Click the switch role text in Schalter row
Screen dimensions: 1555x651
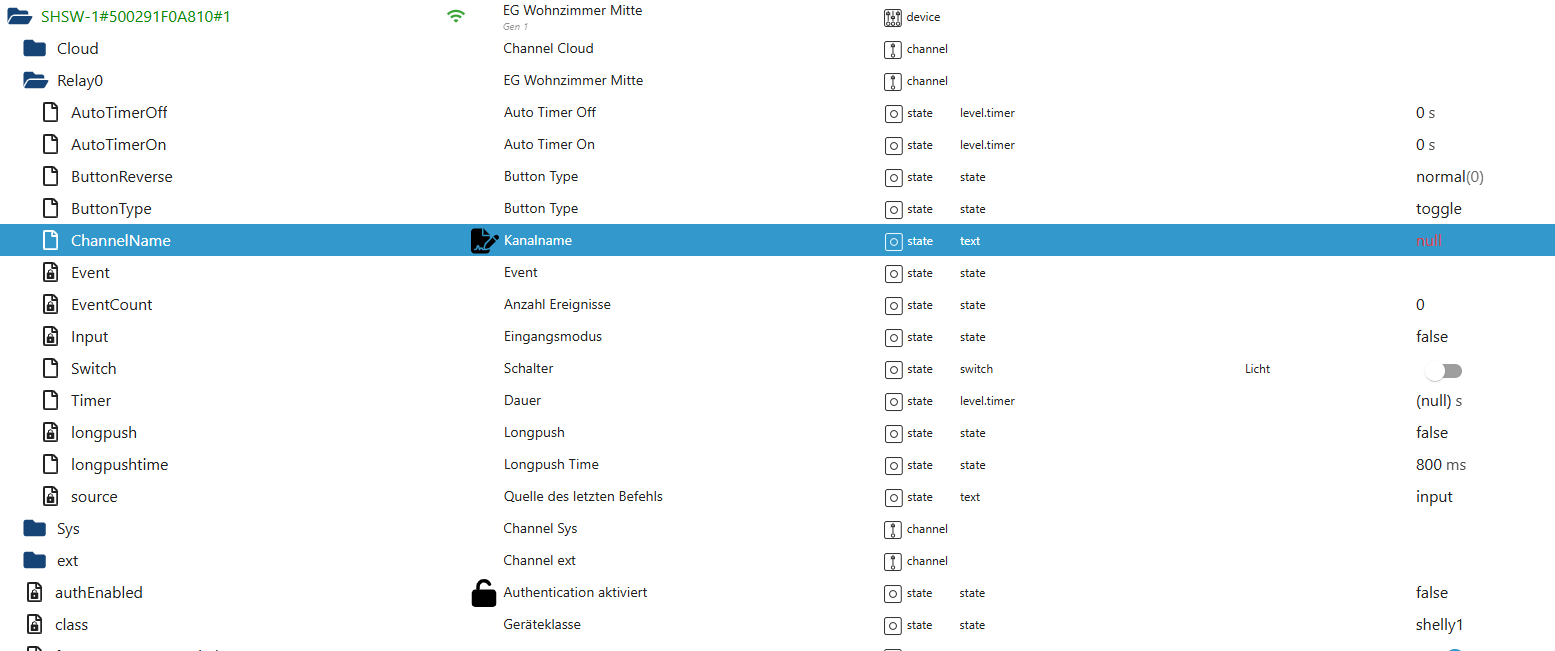click(976, 369)
